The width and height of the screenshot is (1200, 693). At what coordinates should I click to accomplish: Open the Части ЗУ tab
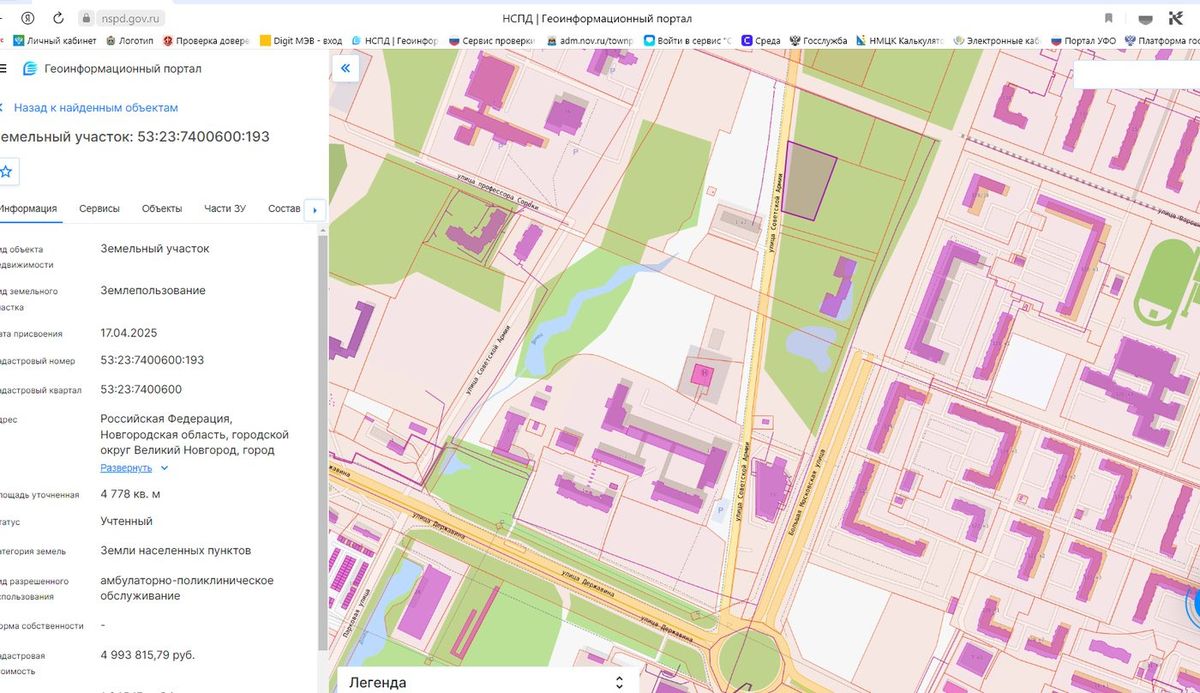point(225,208)
